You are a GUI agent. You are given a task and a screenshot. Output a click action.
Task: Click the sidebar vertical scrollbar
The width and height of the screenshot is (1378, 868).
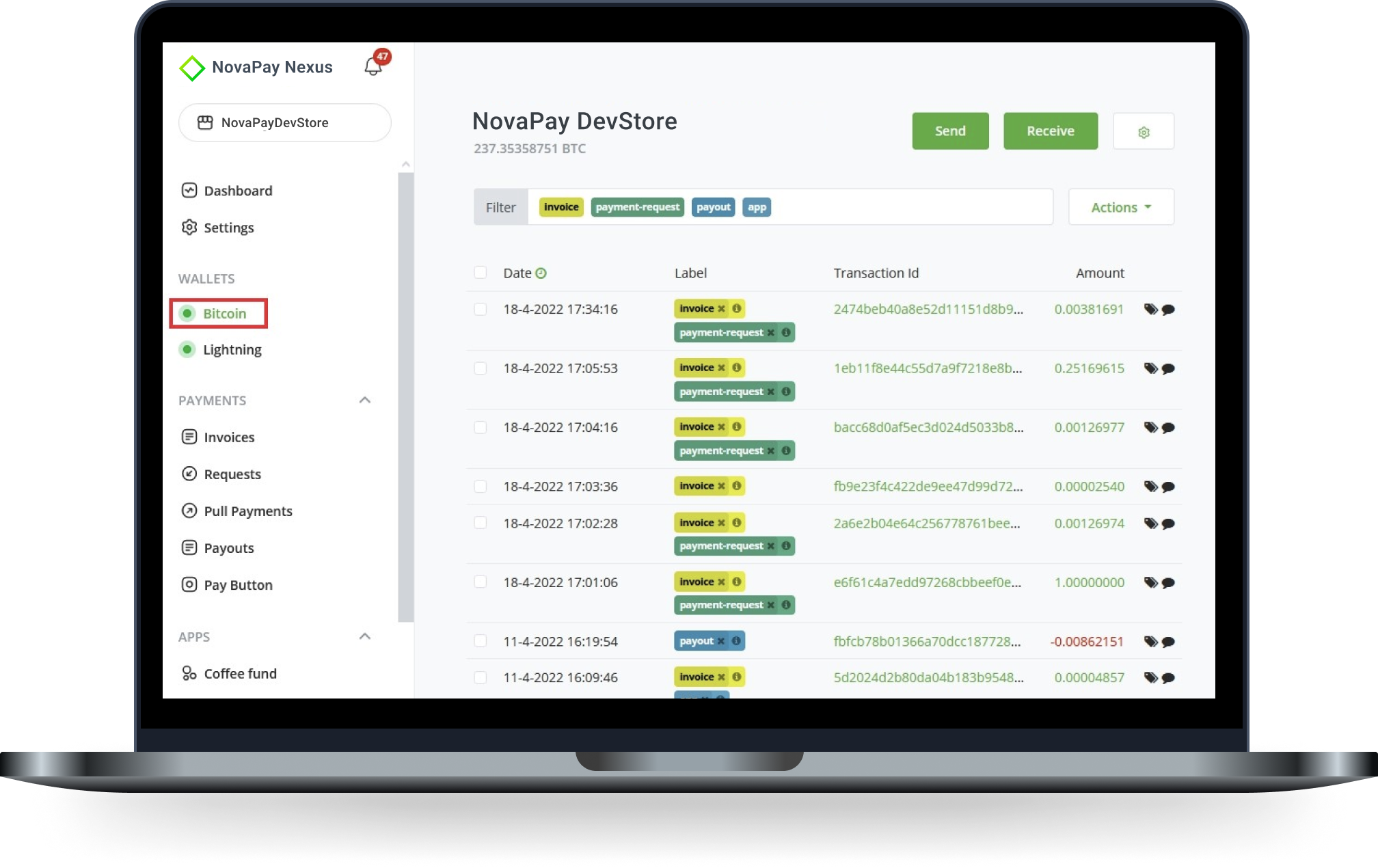pyautogui.click(x=406, y=397)
